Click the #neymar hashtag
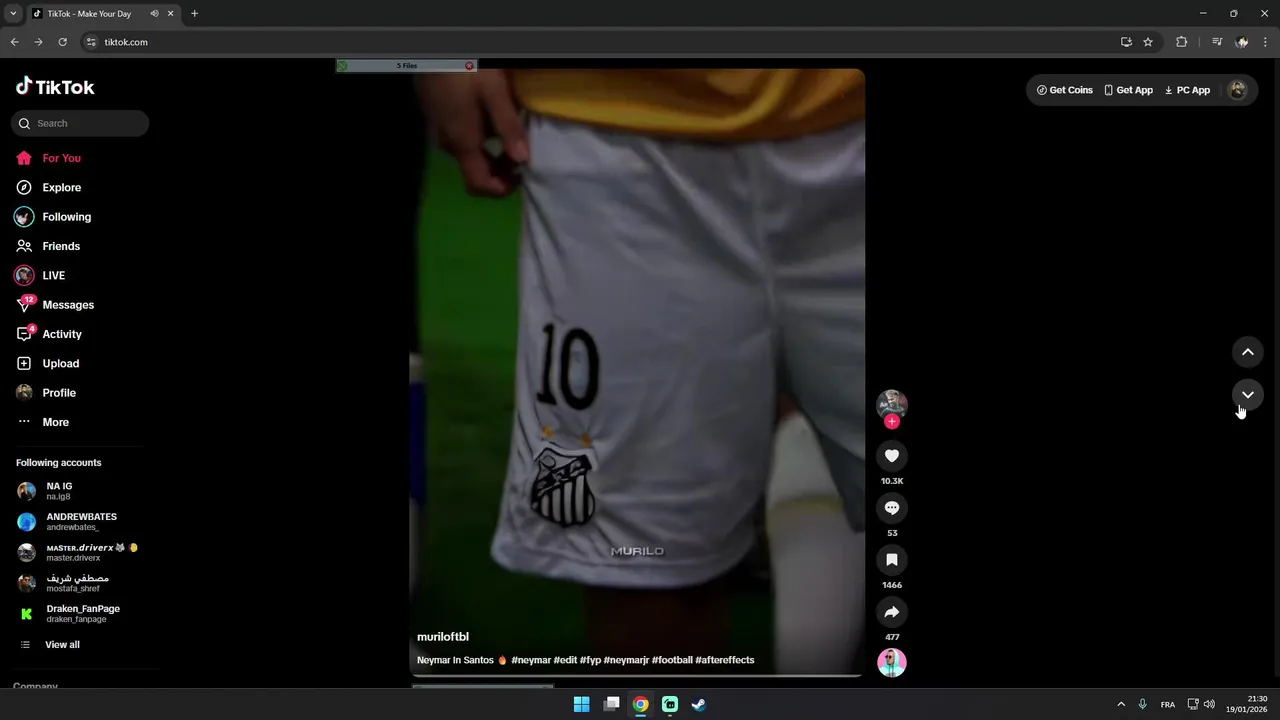 pyautogui.click(x=531, y=660)
